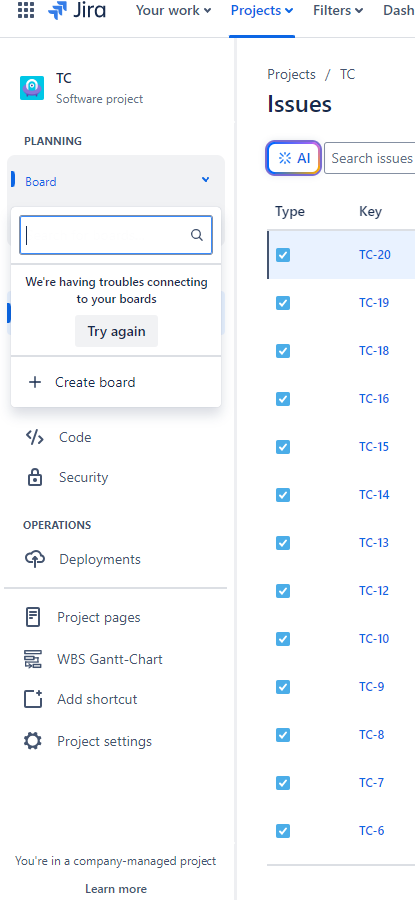The height and width of the screenshot is (900, 415).
Task: Click the task type icon for TC-18
Action: [283, 351]
